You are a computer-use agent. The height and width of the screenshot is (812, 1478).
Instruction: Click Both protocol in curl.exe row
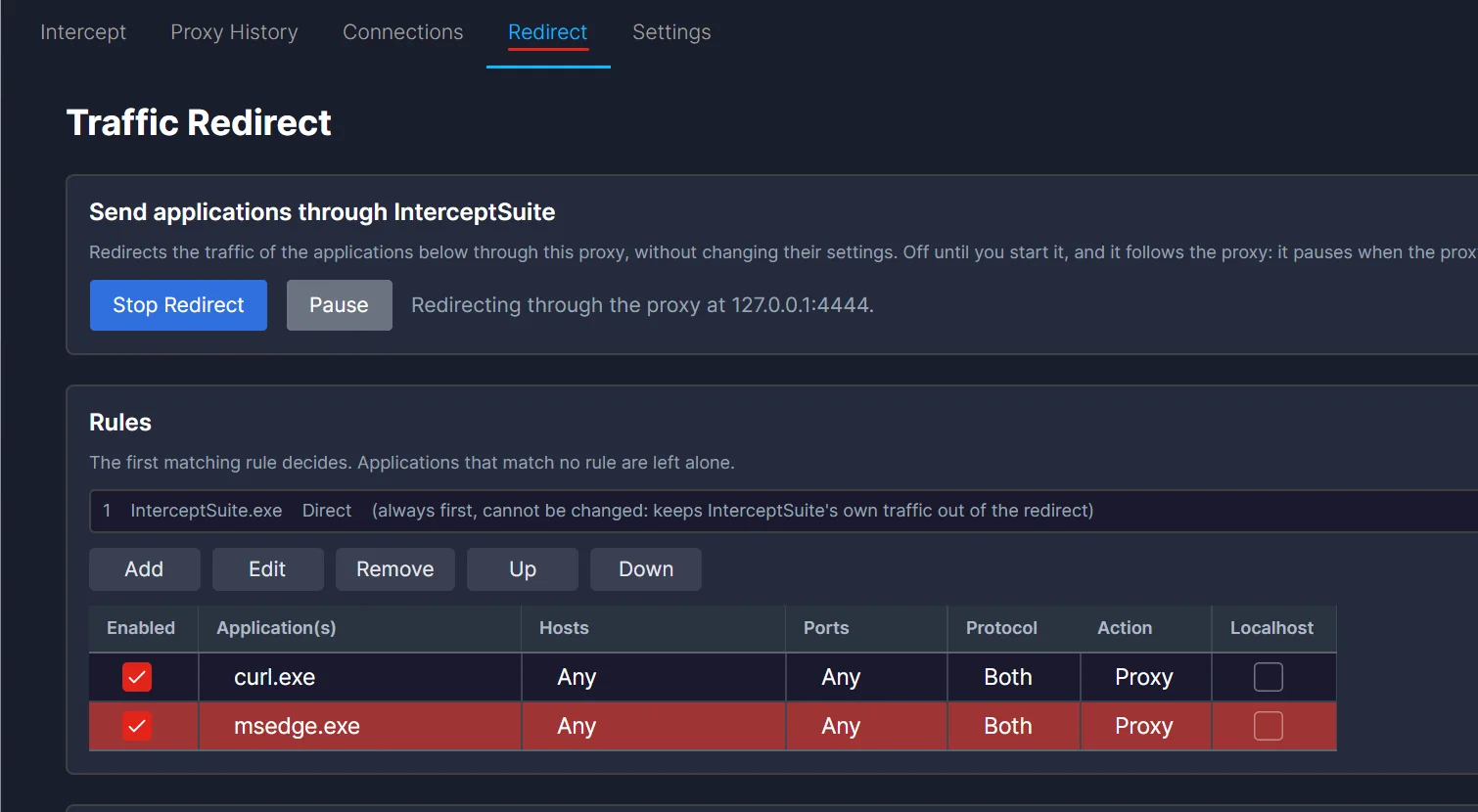[x=1014, y=677]
